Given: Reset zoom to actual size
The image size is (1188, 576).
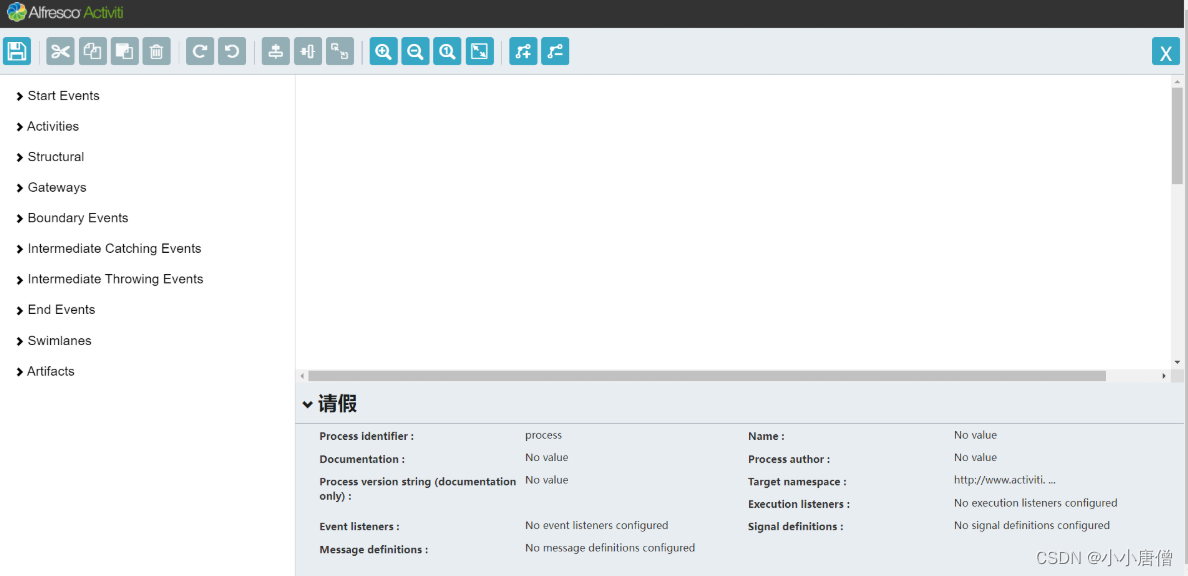Looking at the screenshot, I should click(x=447, y=50).
